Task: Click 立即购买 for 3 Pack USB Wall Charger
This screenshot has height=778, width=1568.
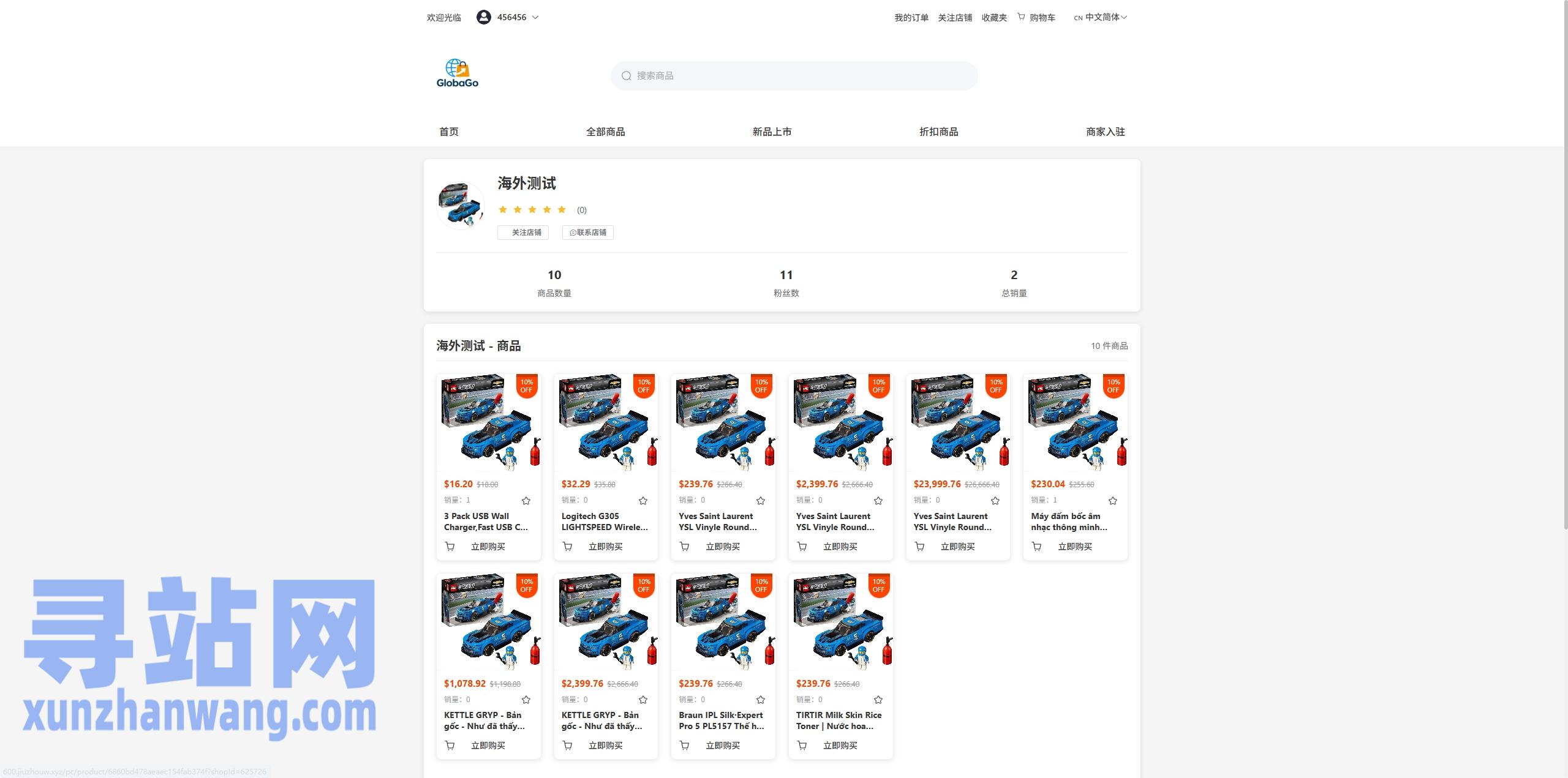Action: (488, 547)
